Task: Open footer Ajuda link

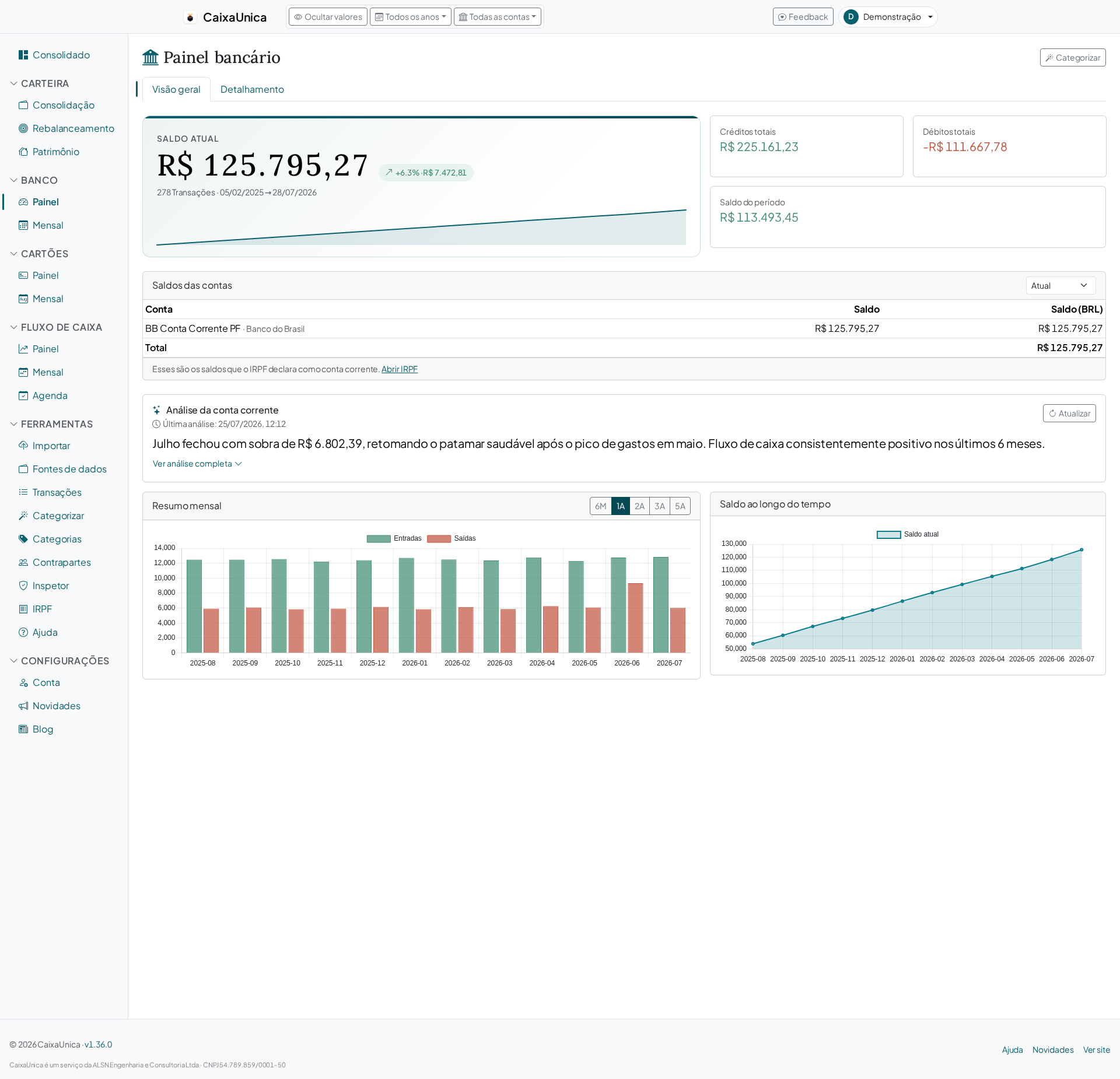Action: coord(1012,1050)
